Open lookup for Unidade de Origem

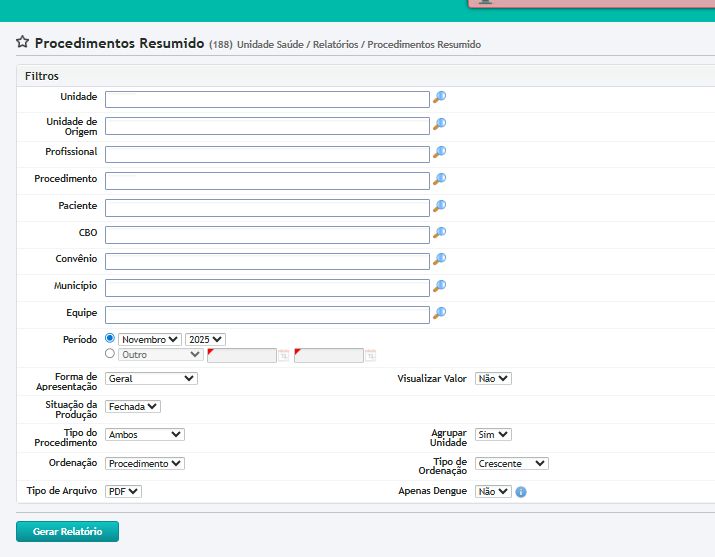(439, 124)
